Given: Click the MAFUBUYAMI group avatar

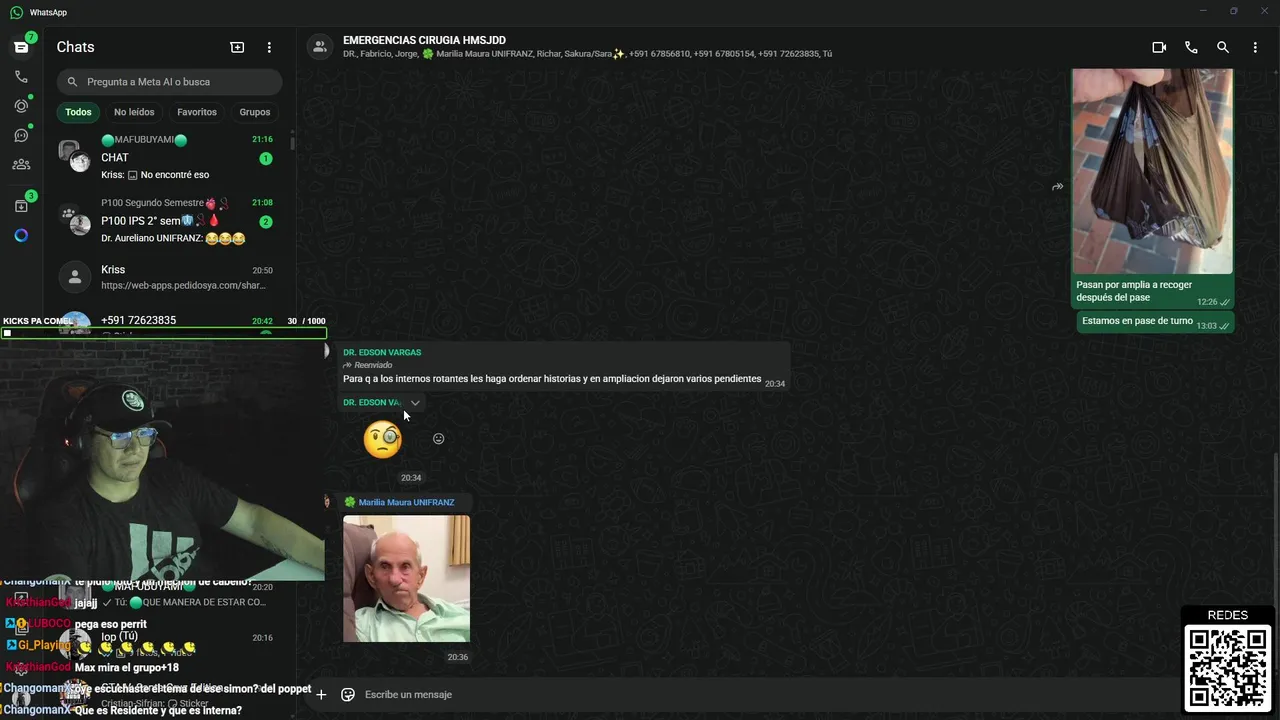Looking at the screenshot, I should (x=75, y=157).
